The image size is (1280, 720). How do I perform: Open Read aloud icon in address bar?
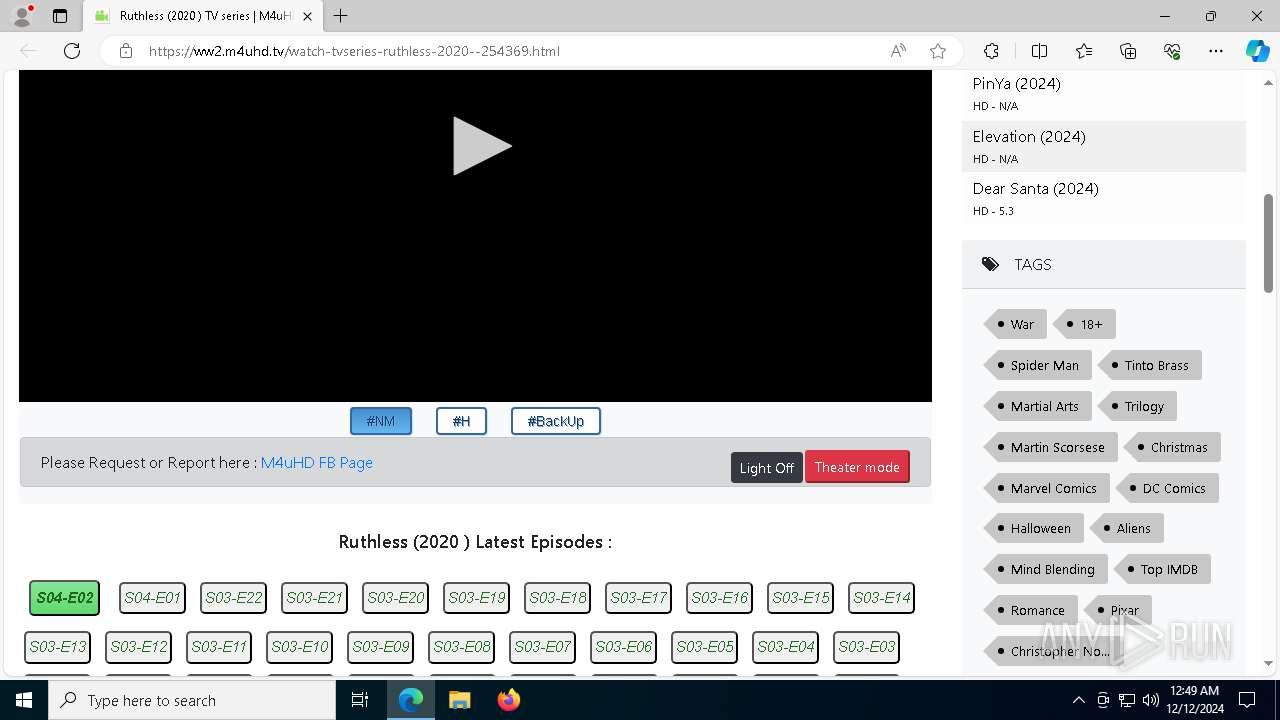pyautogui.click(x=898, y=51)
